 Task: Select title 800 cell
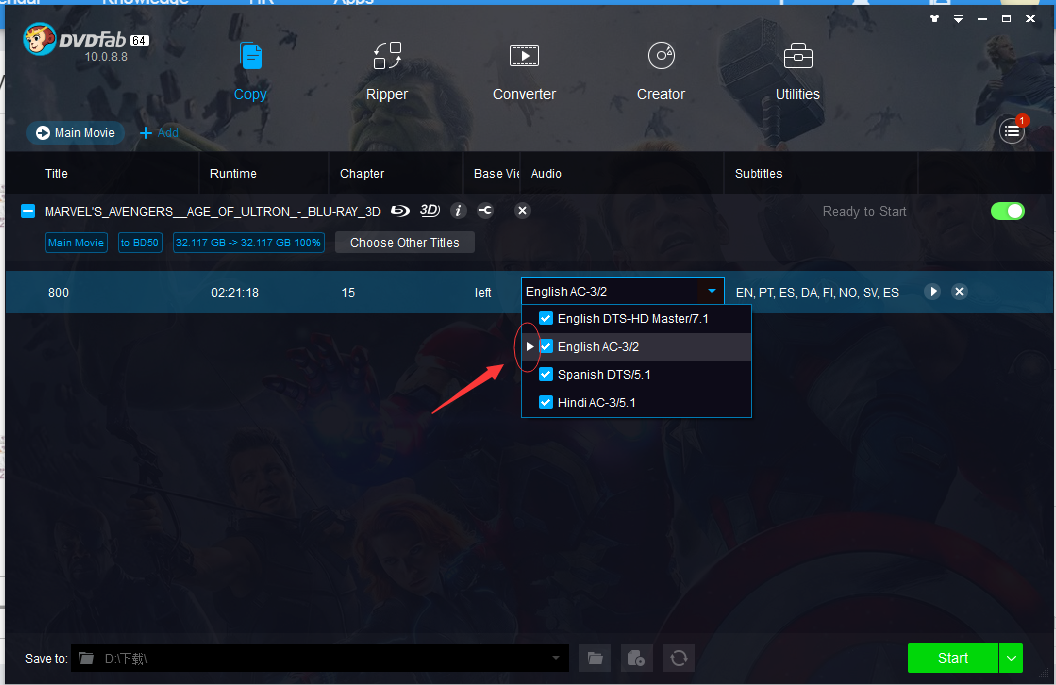point(59,292)
